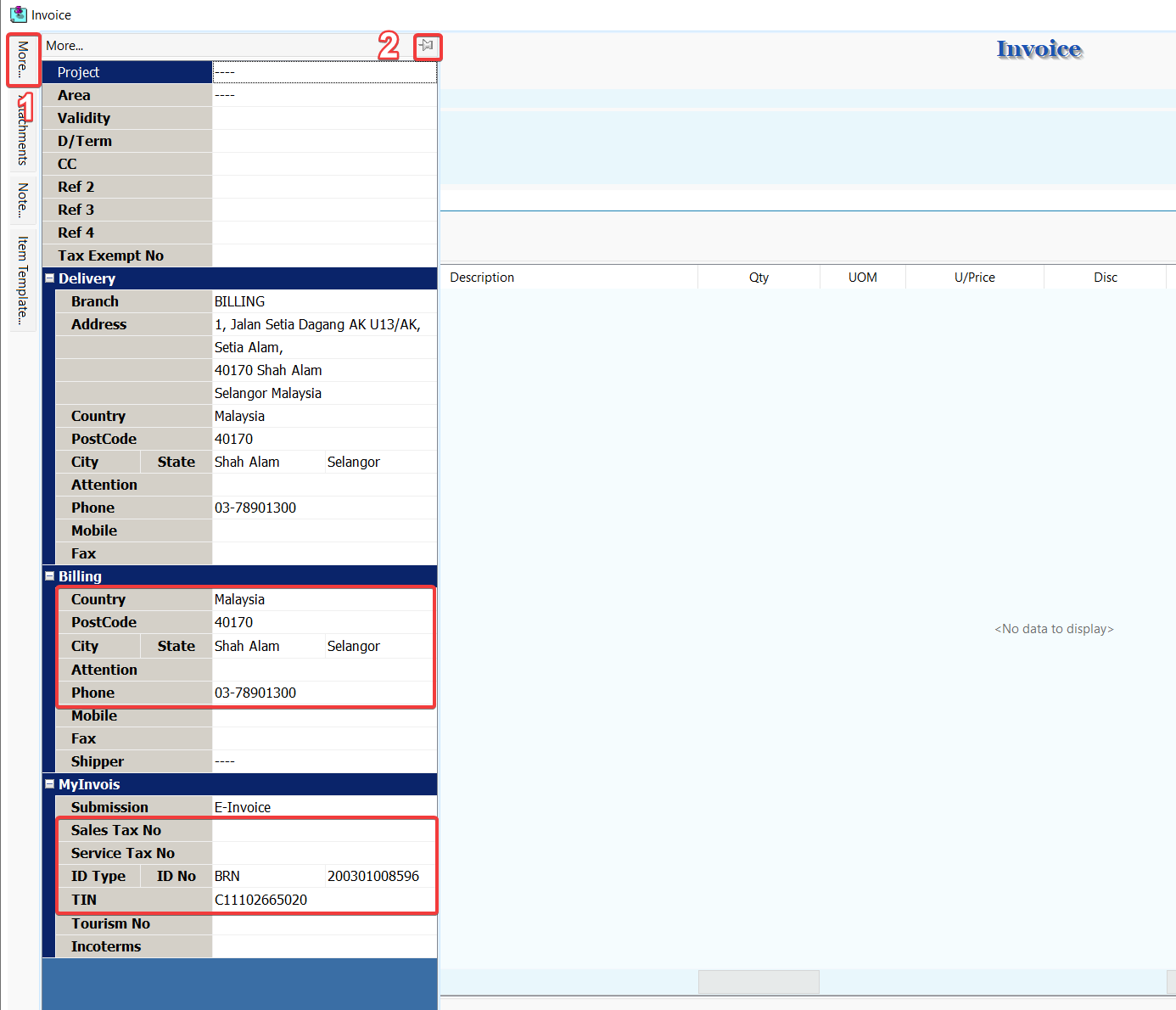Click the Delivery Branch BILLING field

pos(324,301)
